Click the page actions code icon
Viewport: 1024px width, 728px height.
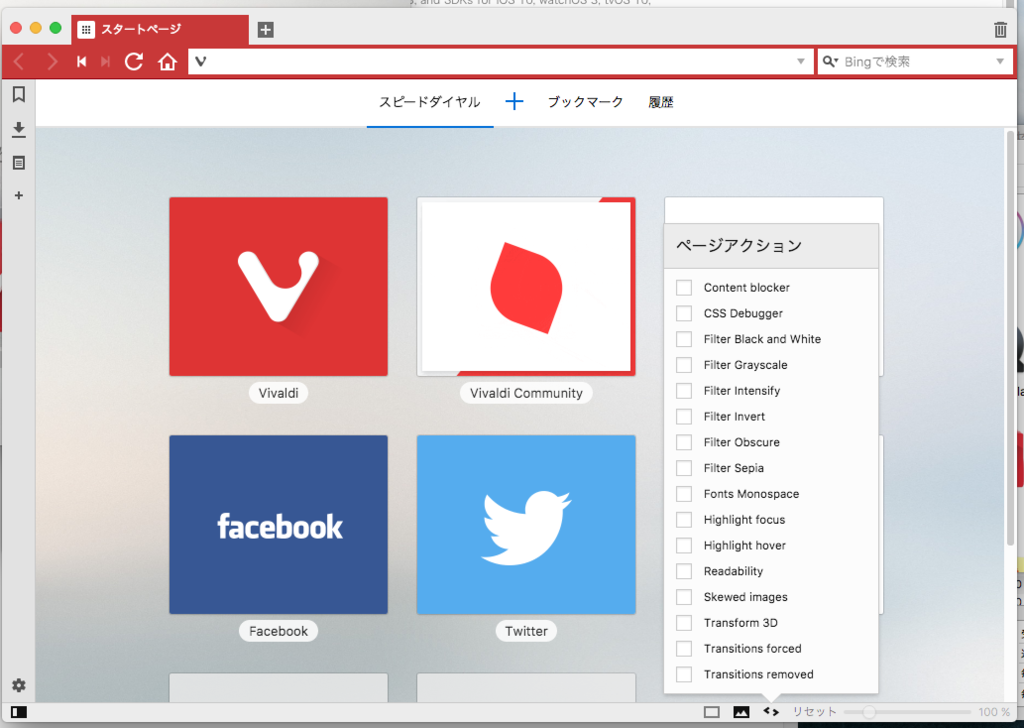tap(771, 712)
